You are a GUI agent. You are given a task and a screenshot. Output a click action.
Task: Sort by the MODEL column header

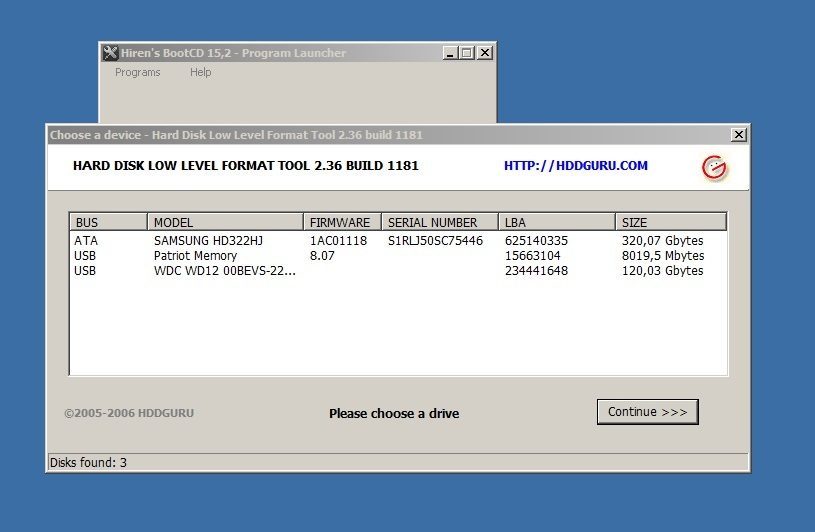click(x=225, y=222)
